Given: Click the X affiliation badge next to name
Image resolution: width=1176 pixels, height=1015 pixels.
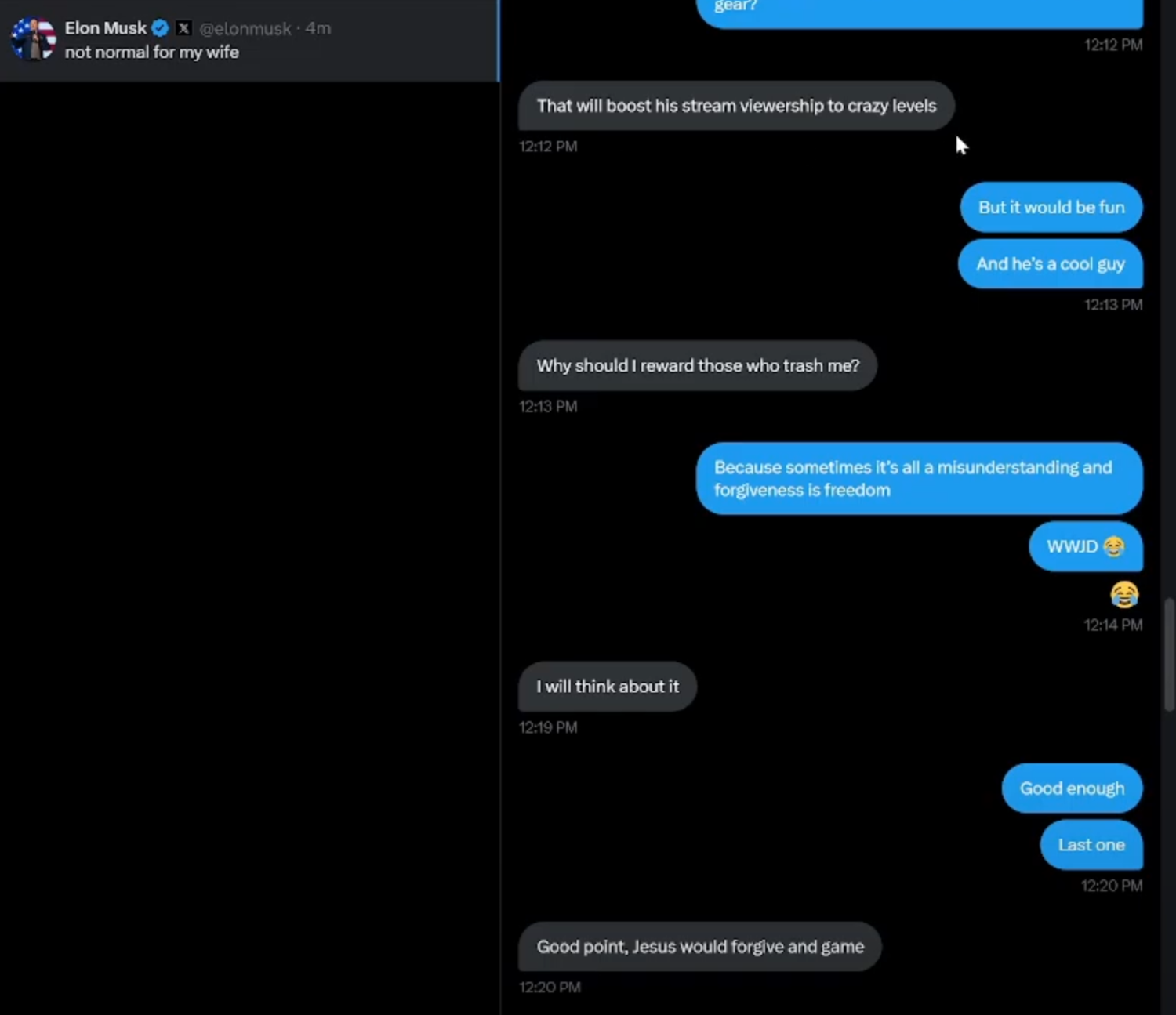Looking at the screenshot, I should (183, 27).
